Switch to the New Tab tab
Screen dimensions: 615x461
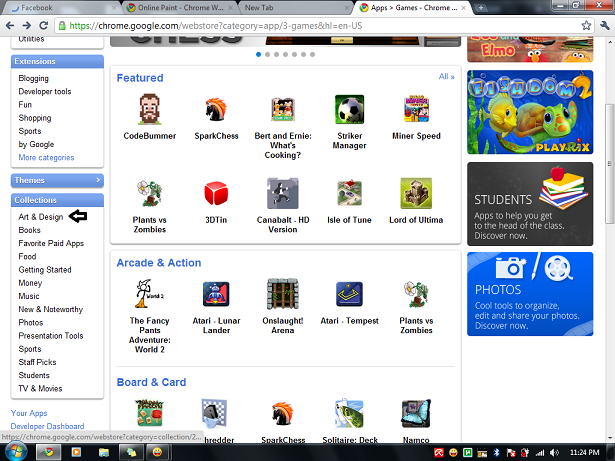[296, 8]
